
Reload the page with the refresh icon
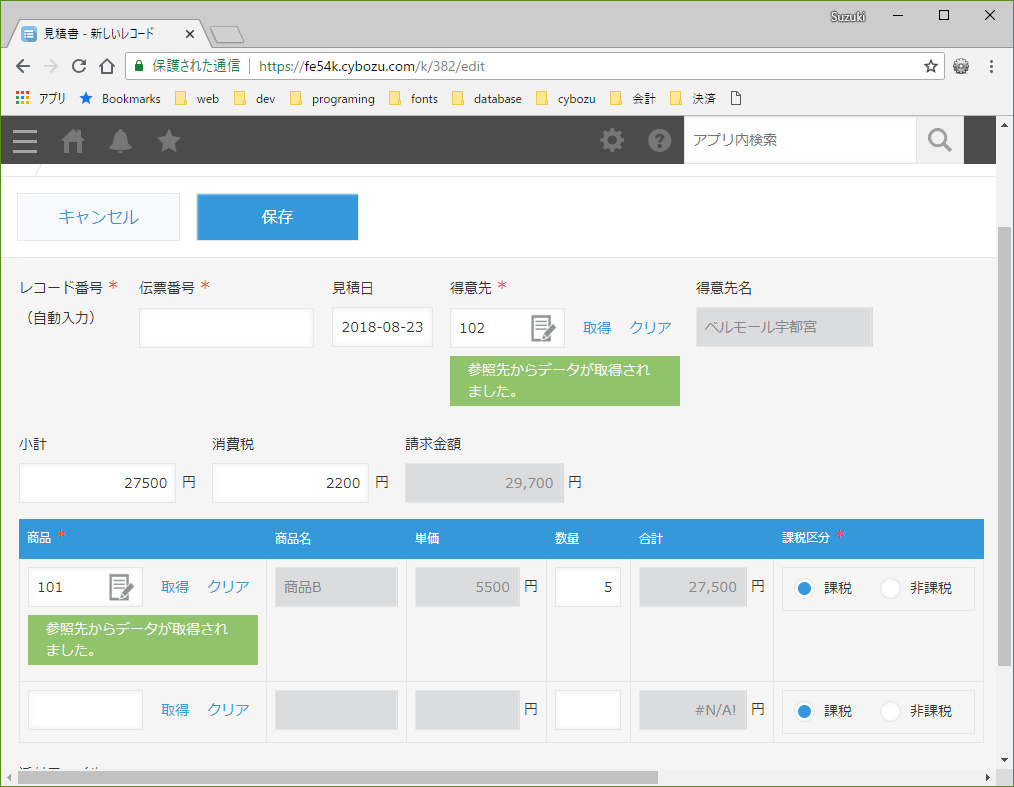[79, 66]
